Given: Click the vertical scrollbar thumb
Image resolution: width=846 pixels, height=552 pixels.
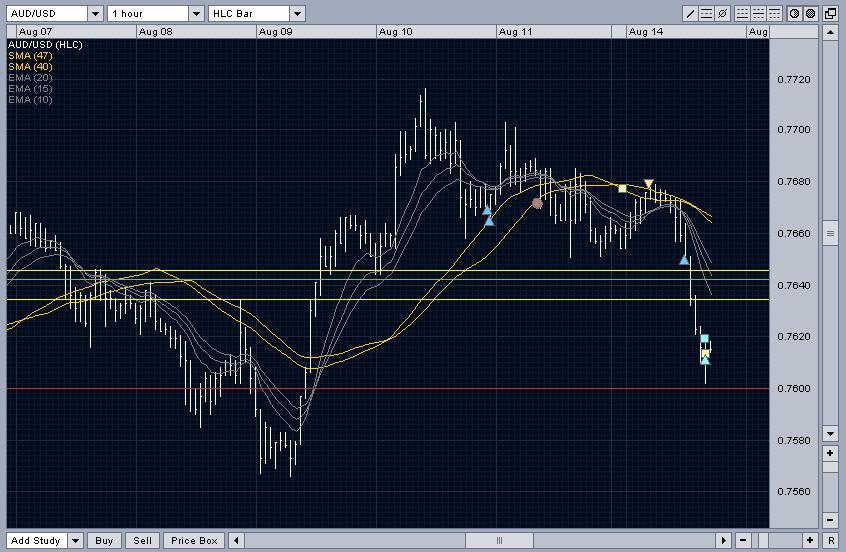Looking at the screenshot, I should 830,233.
